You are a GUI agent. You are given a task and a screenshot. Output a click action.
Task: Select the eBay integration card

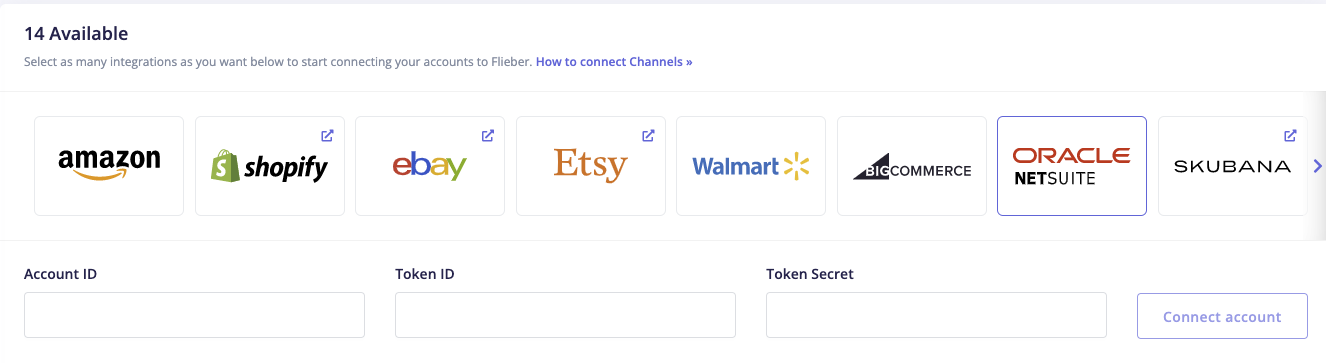430,166
